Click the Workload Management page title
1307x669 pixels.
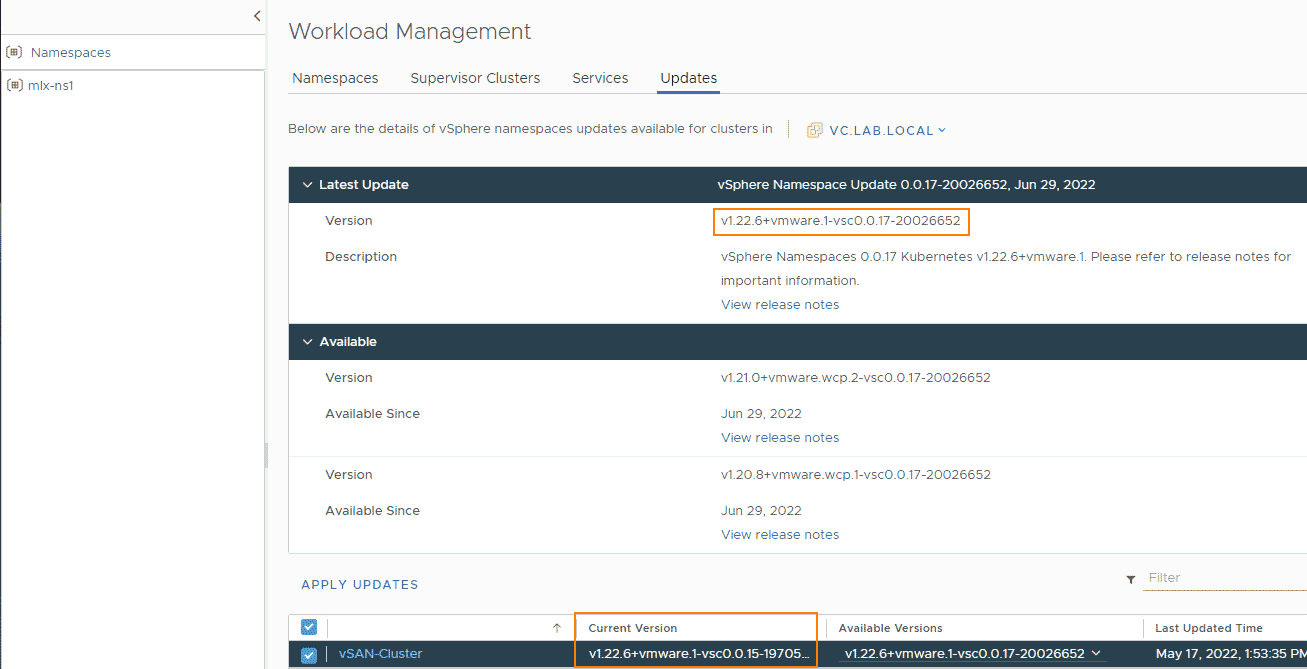tap(410, 32)
